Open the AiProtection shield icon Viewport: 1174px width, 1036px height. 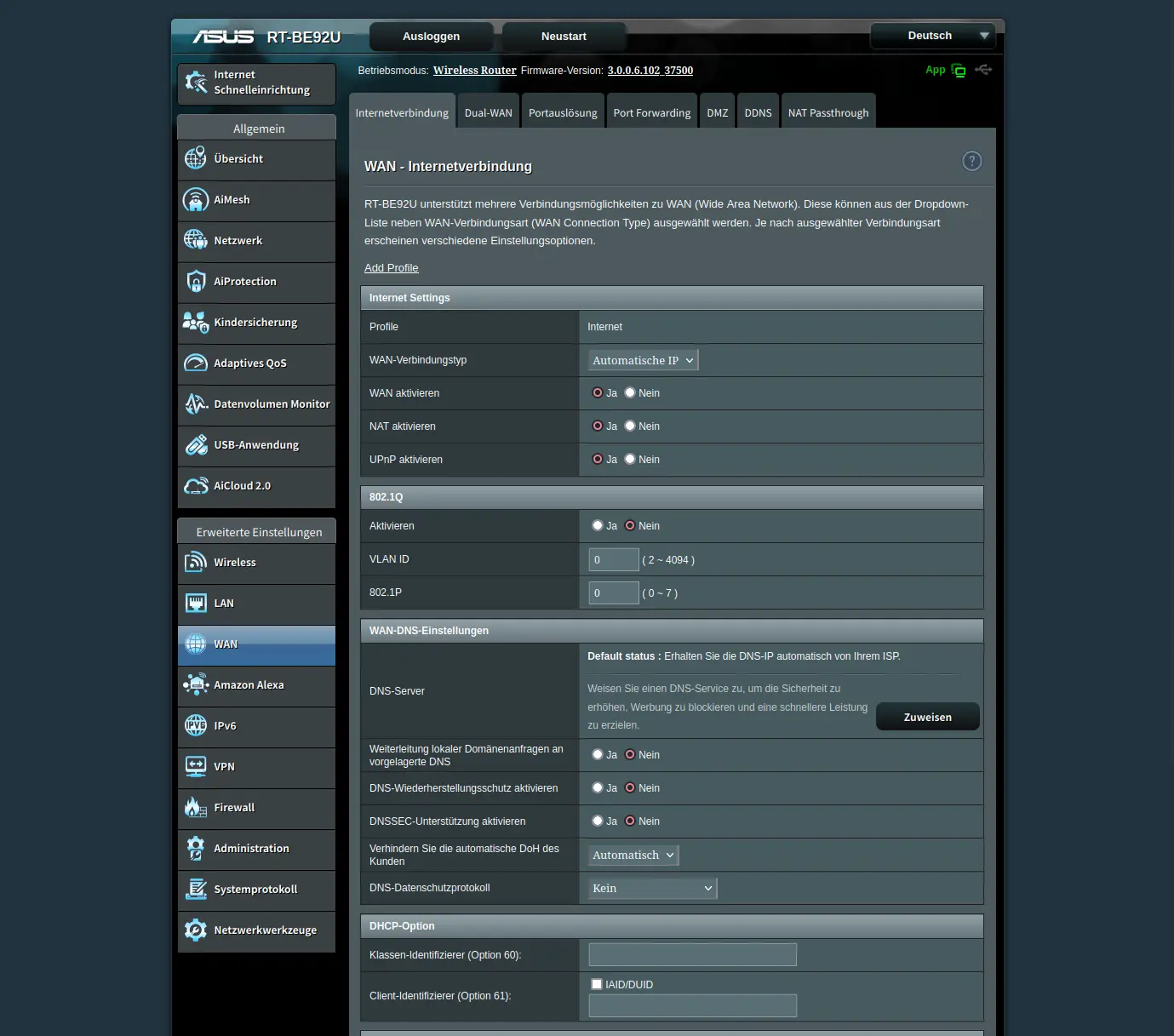point(196,282)
